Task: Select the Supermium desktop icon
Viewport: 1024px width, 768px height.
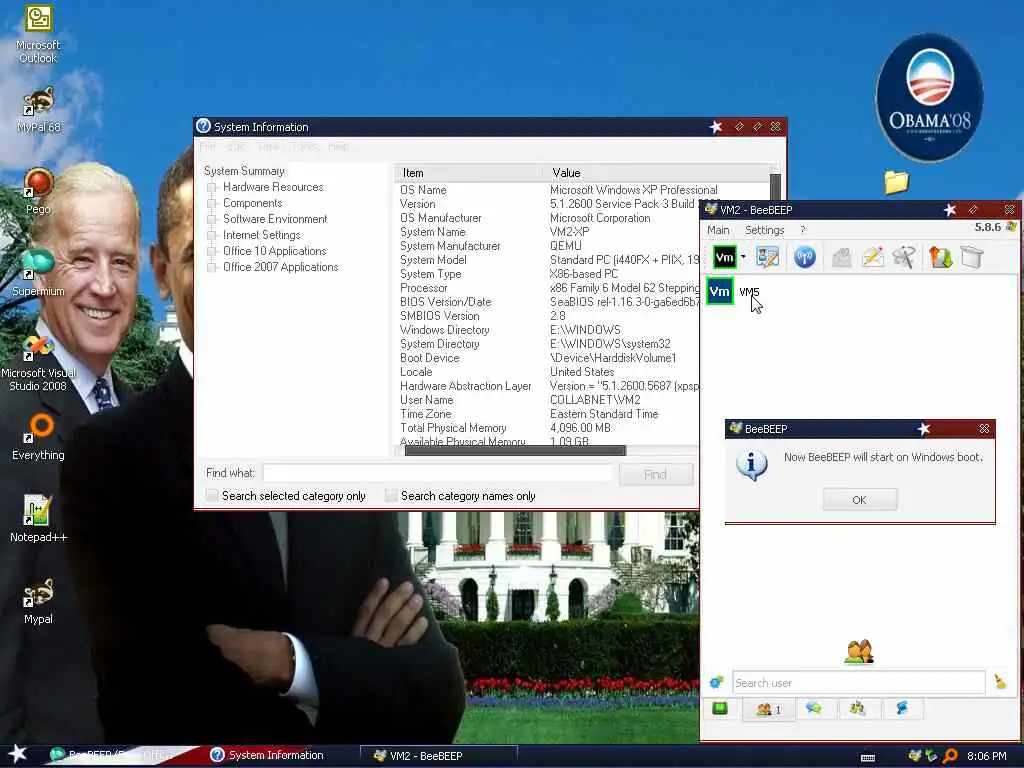Action: pyautogui.click(x=38, y=273)
